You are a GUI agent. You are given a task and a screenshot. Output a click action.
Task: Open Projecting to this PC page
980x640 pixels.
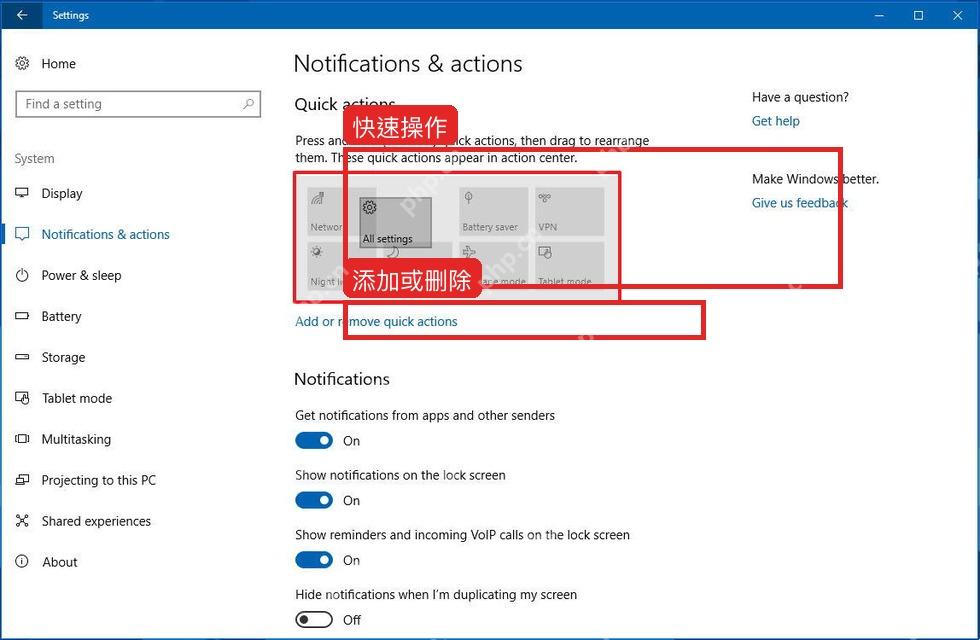99,480
